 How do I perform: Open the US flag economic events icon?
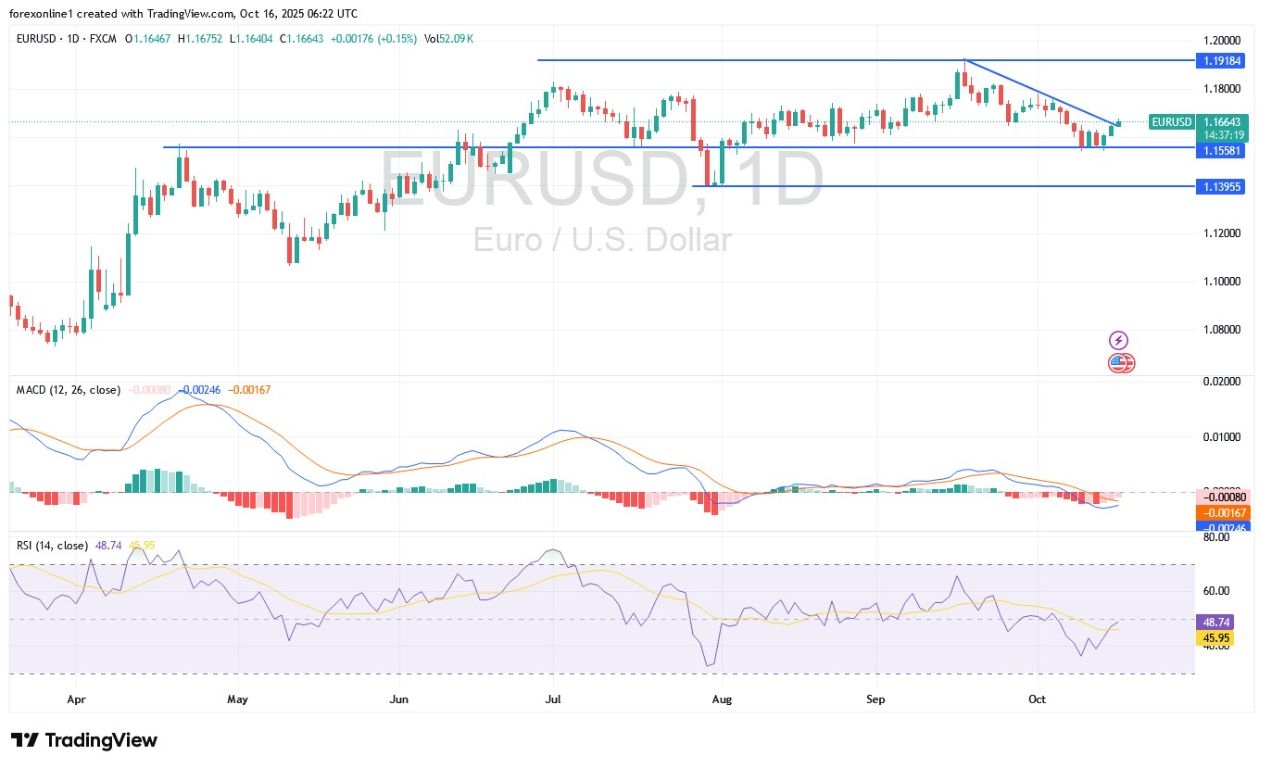point(1119,363)
